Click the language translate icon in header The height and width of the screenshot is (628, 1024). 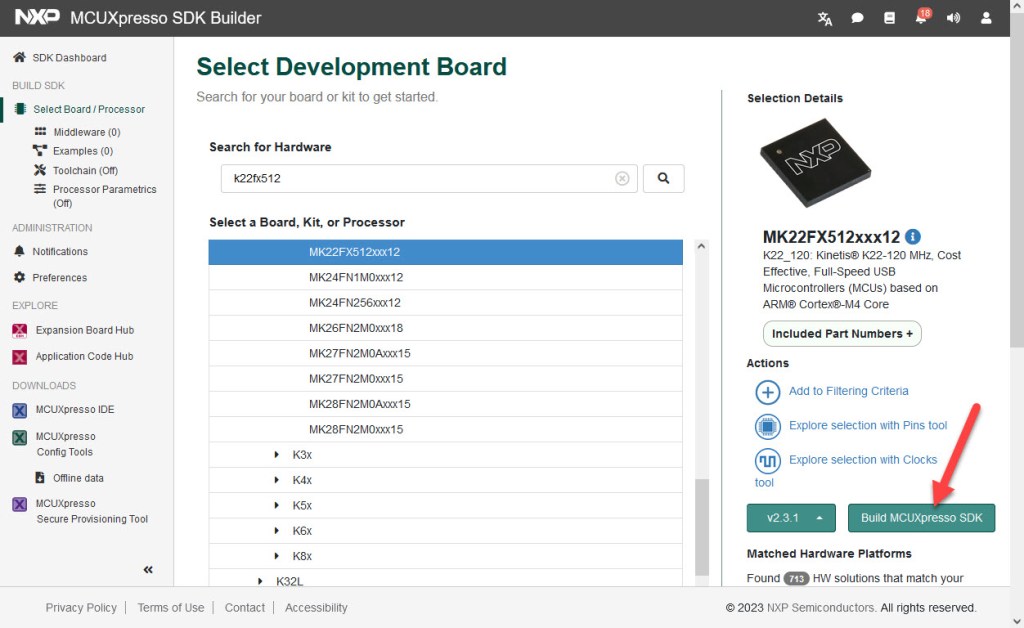point(824,18)
